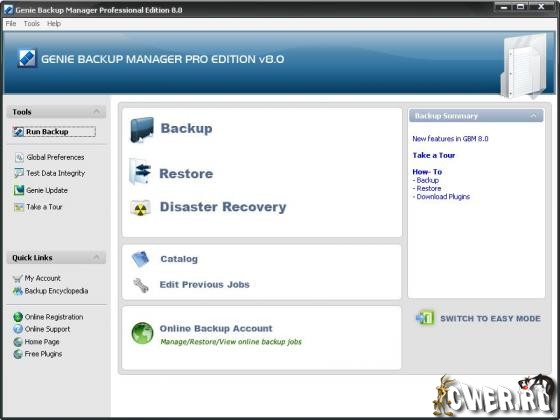Open Online Backup Account heading
Image resolution: width=560 pixels, height=420 pixels.
216,329
